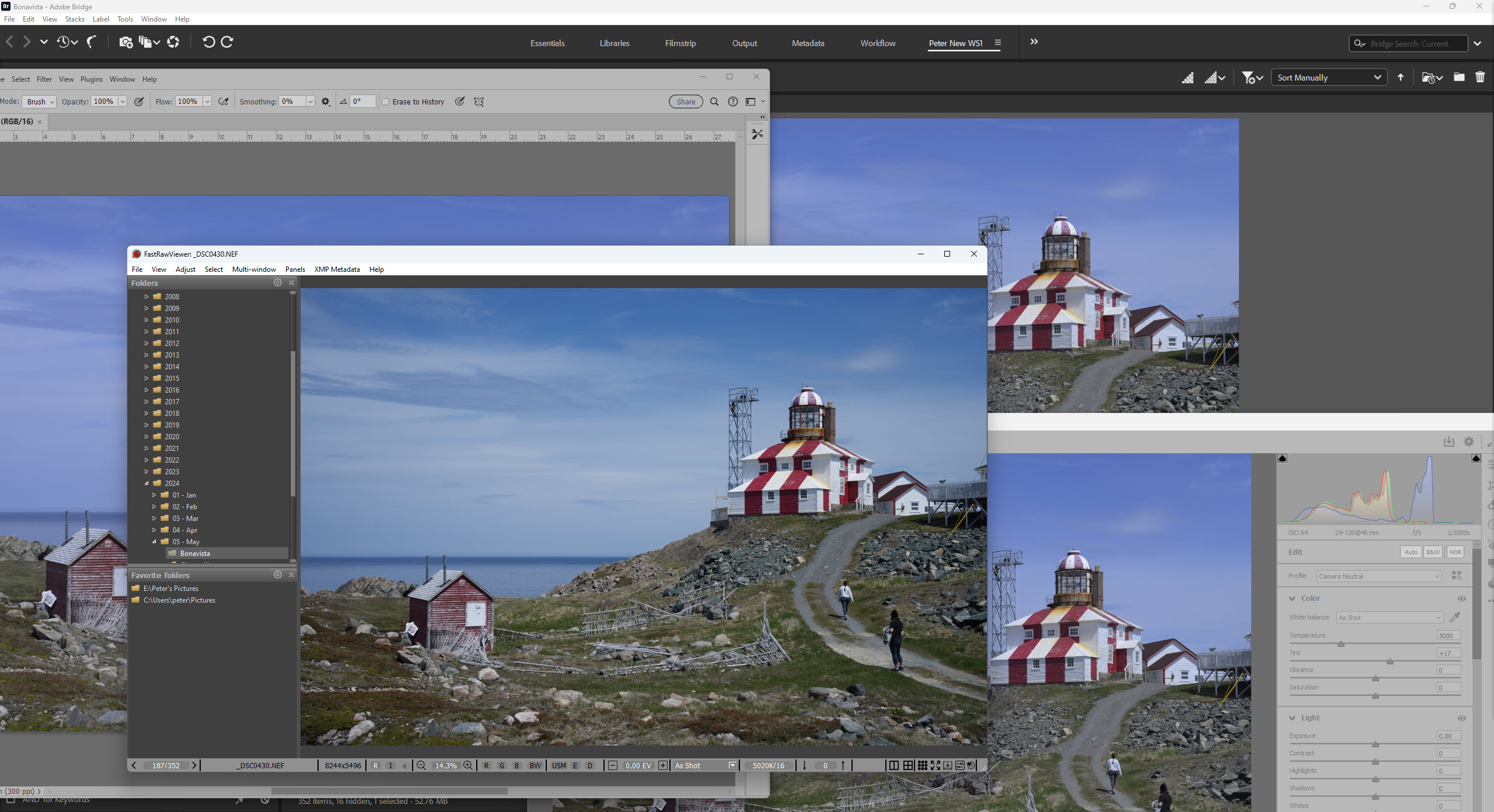Adjust the Temperature slider handle
Screen dimensions: 1494x812
coord(1341,644)
